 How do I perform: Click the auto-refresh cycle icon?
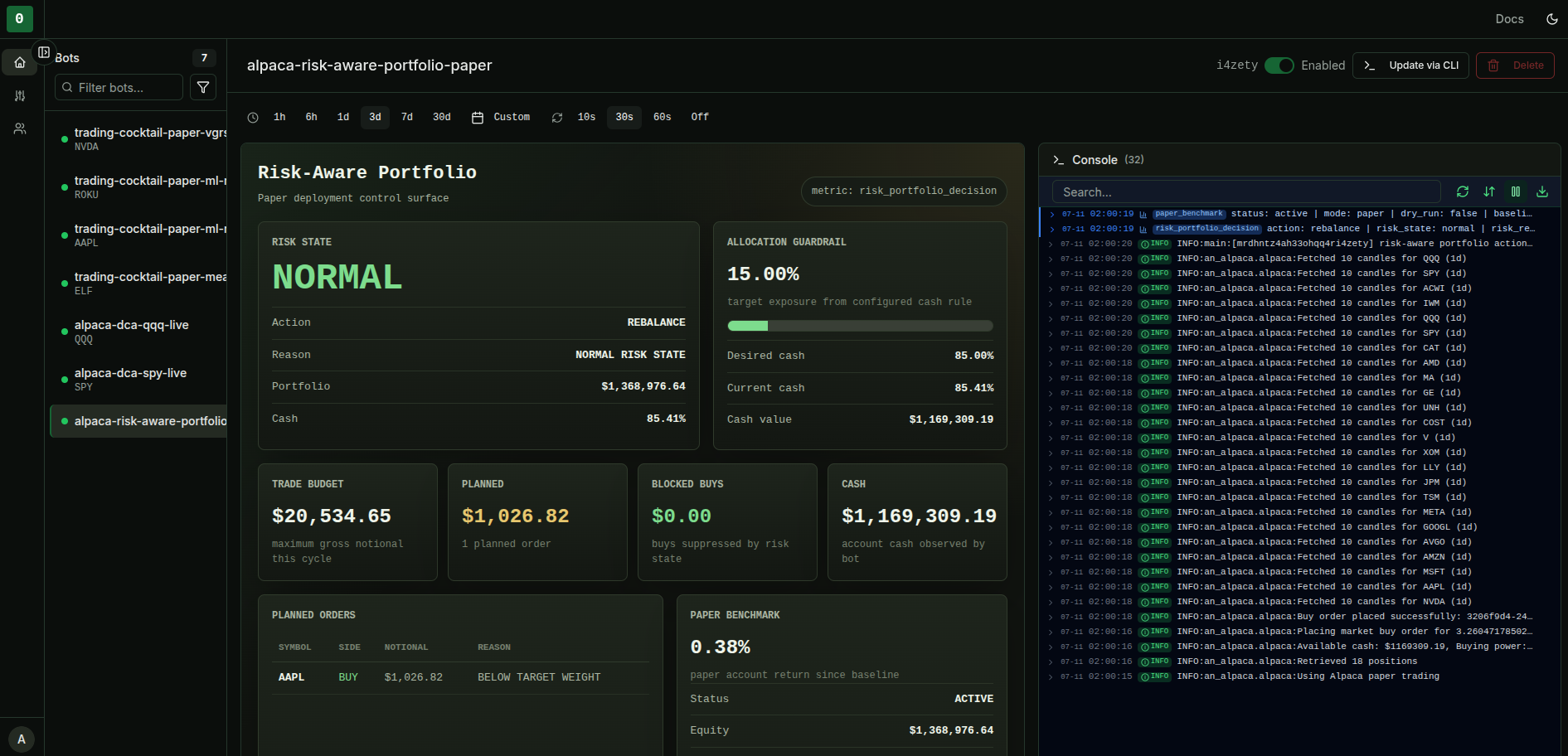point(557,118)
